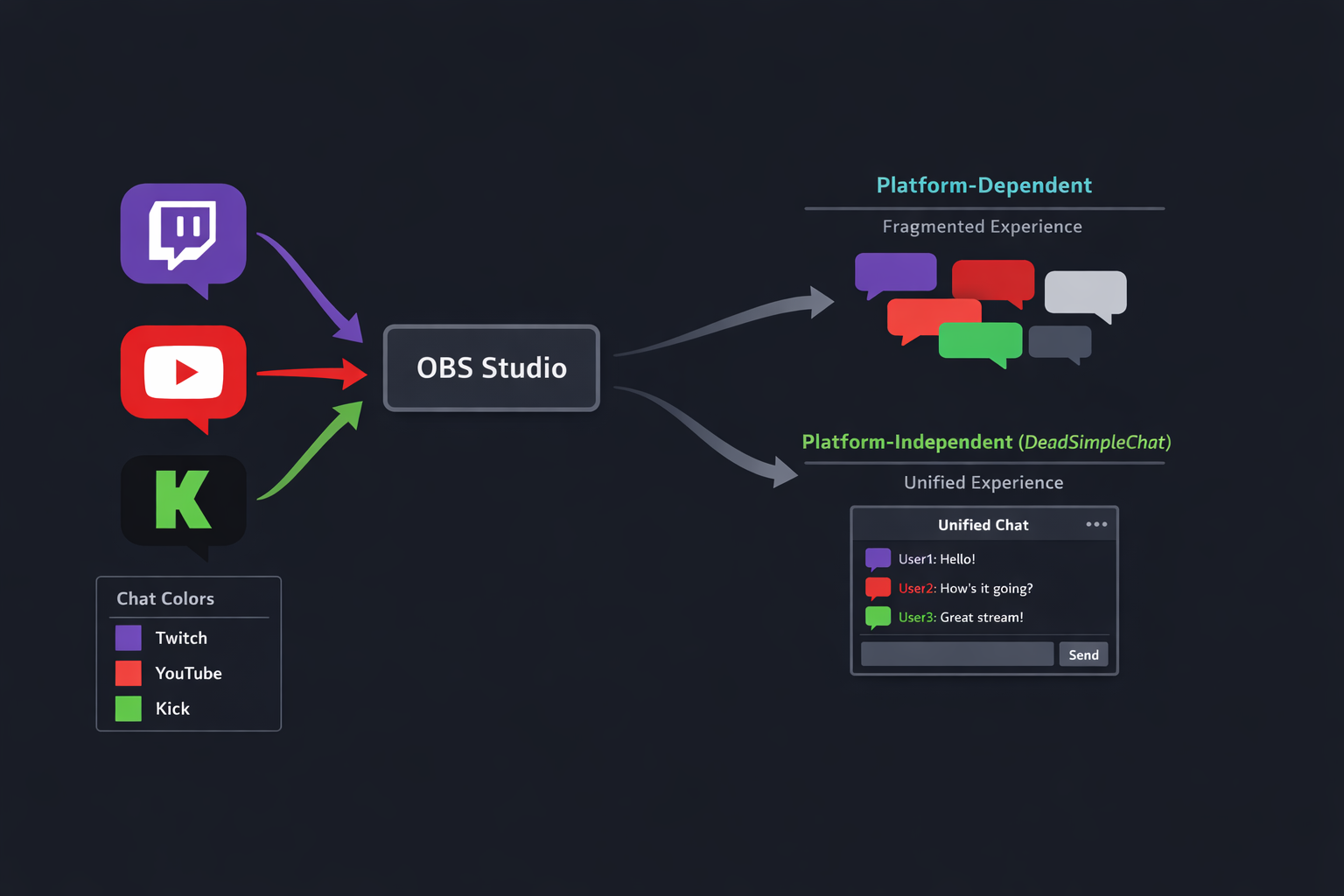Open the Unified Chat three-dots menu
The image size is (1344, 896).
tap(1096, 524)
